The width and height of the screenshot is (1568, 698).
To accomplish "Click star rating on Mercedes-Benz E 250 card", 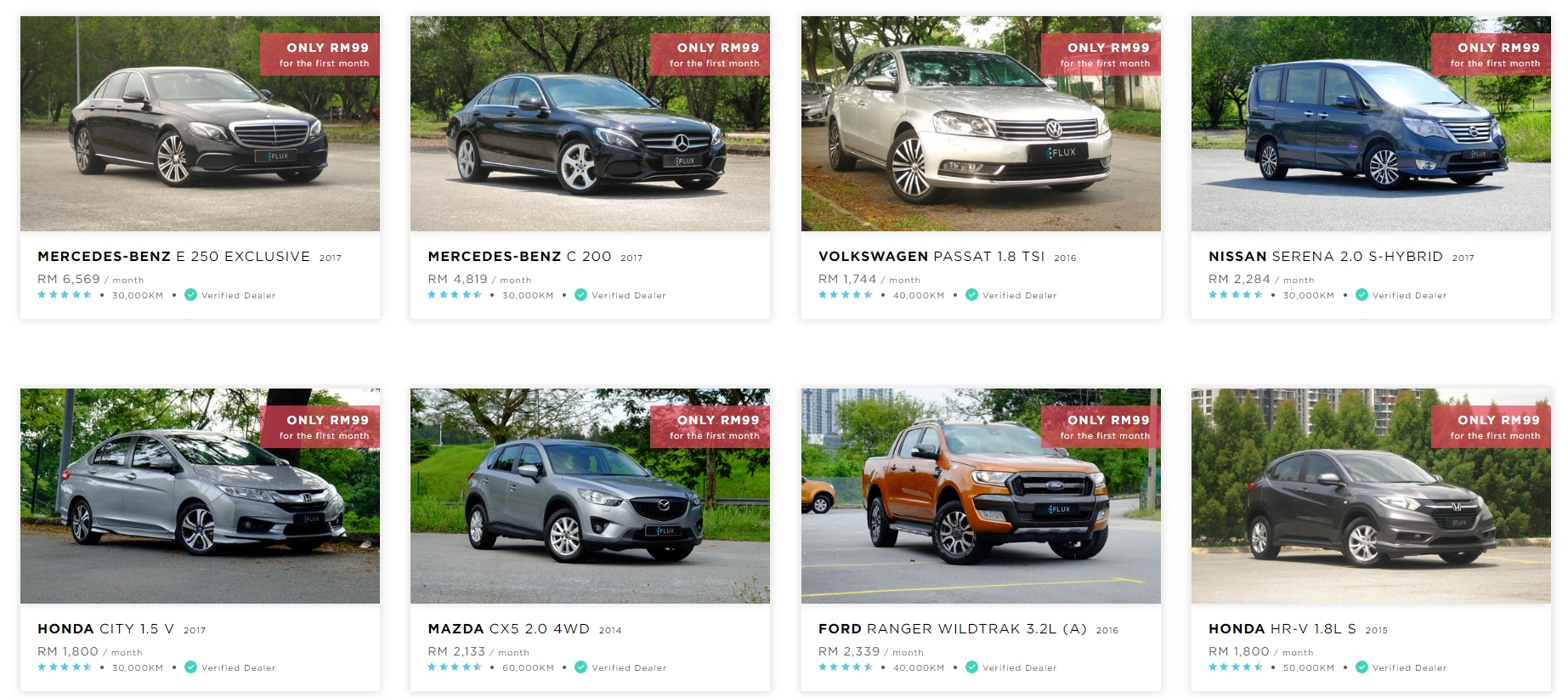I will (65, 295).
